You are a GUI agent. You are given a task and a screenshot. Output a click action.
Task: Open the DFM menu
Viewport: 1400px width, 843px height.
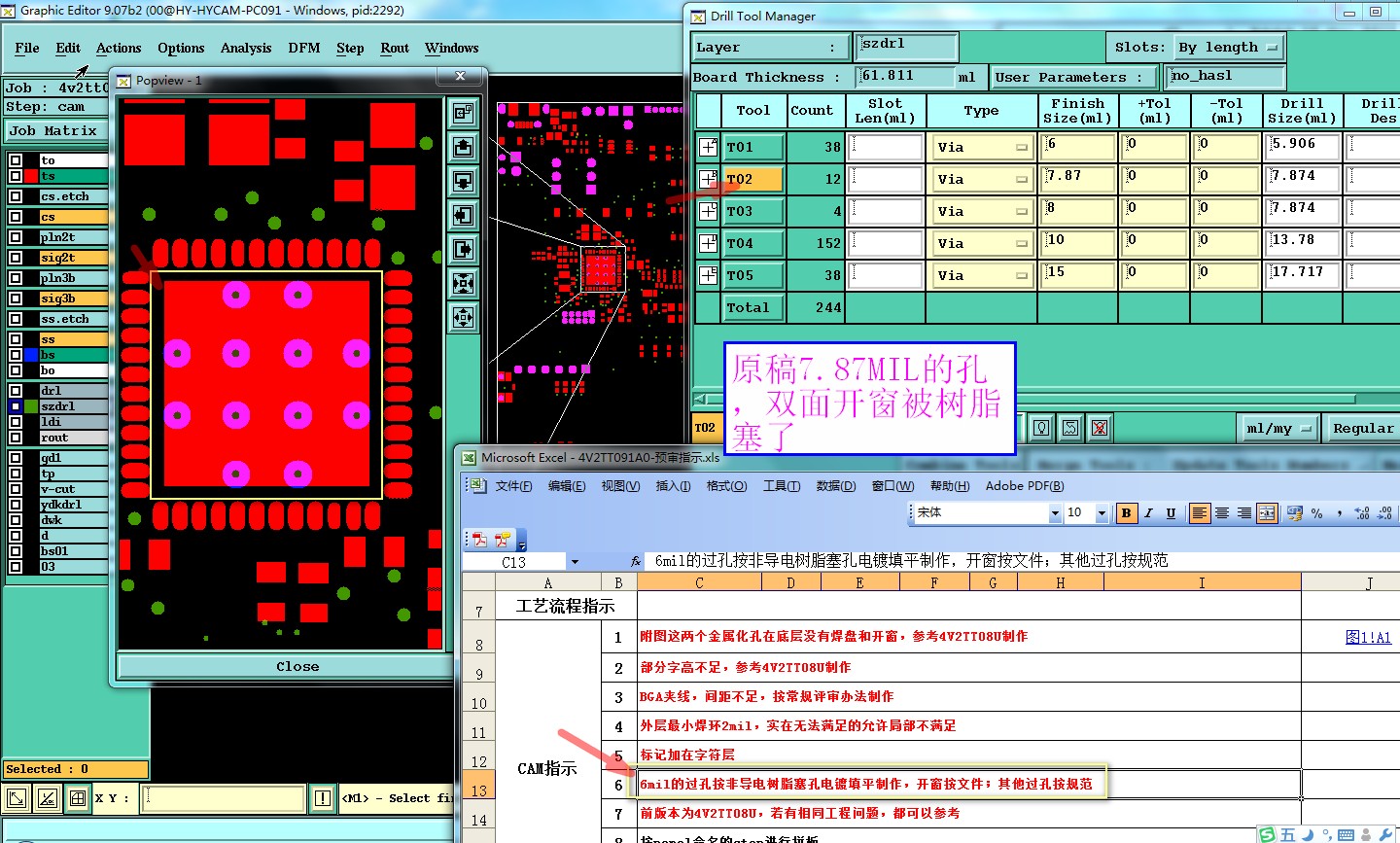[304, 48]
